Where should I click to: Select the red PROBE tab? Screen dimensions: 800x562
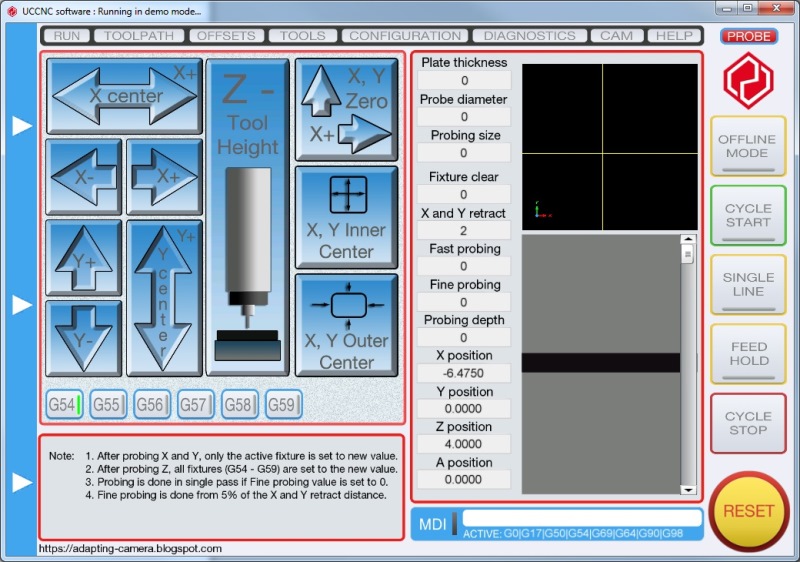click(x=748, y=36)
